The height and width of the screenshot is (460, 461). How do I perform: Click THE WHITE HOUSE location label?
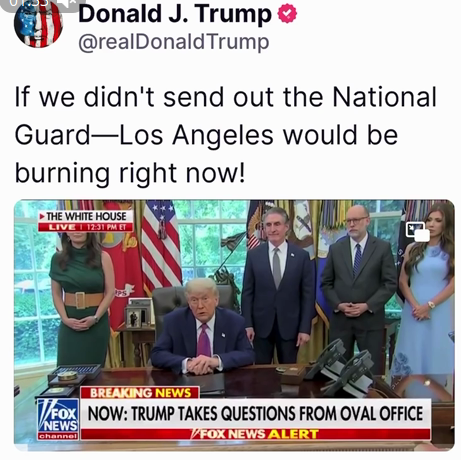click(86, 216)
